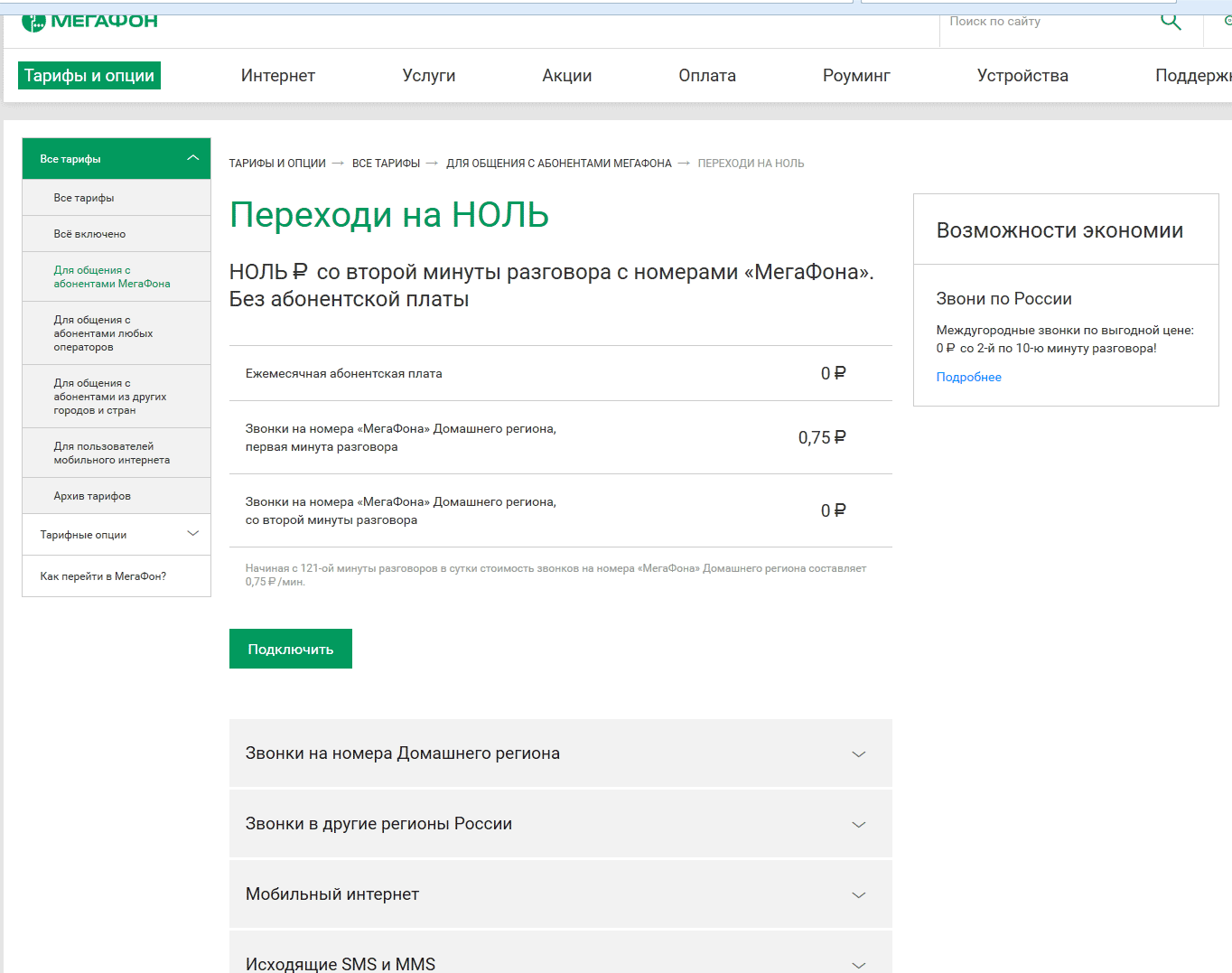
Task: Expand "Тарифные опции" sidebar section
Action: click(117, 535)
